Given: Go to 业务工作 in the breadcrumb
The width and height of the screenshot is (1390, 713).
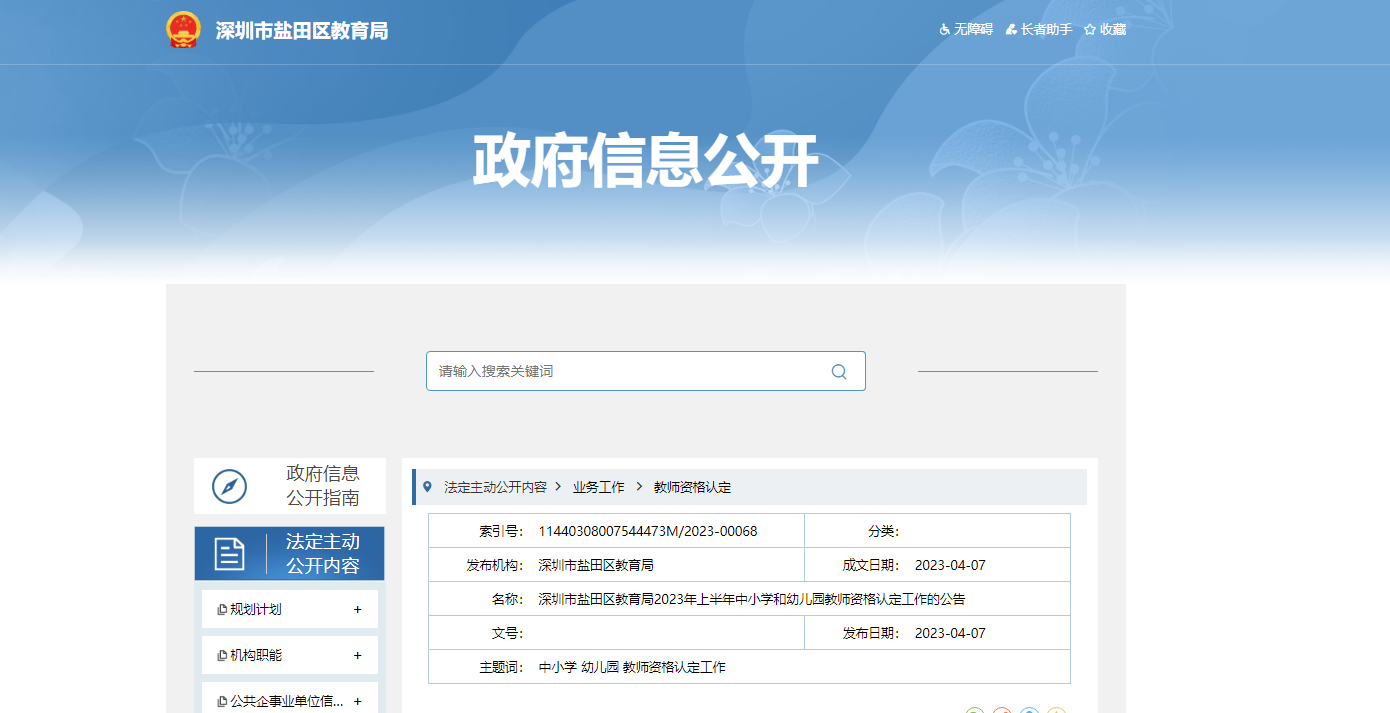Looking at the screenshot, I should click(598, 487).
